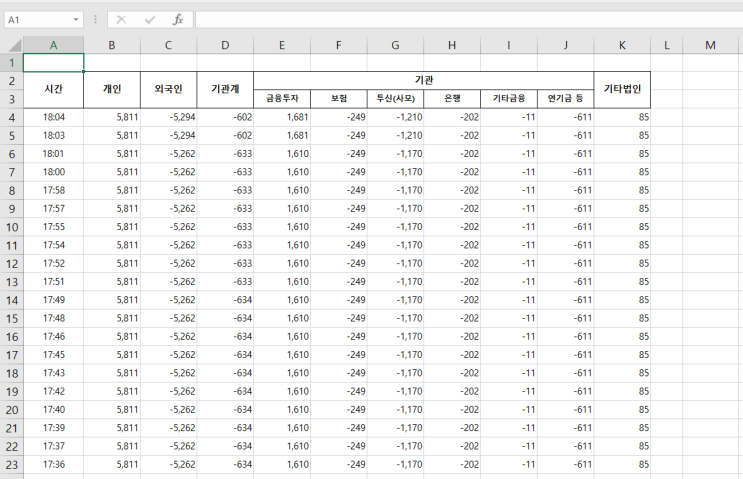Click the Select All corner triangle

pos(15,45)
